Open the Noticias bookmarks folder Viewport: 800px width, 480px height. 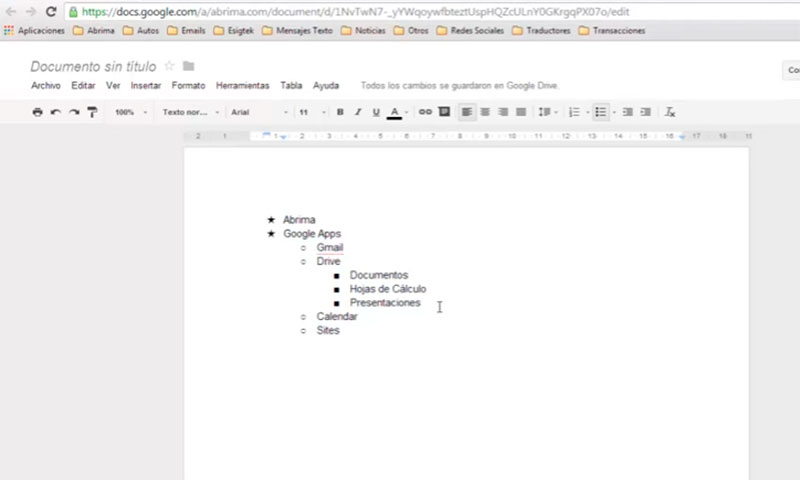363,31
